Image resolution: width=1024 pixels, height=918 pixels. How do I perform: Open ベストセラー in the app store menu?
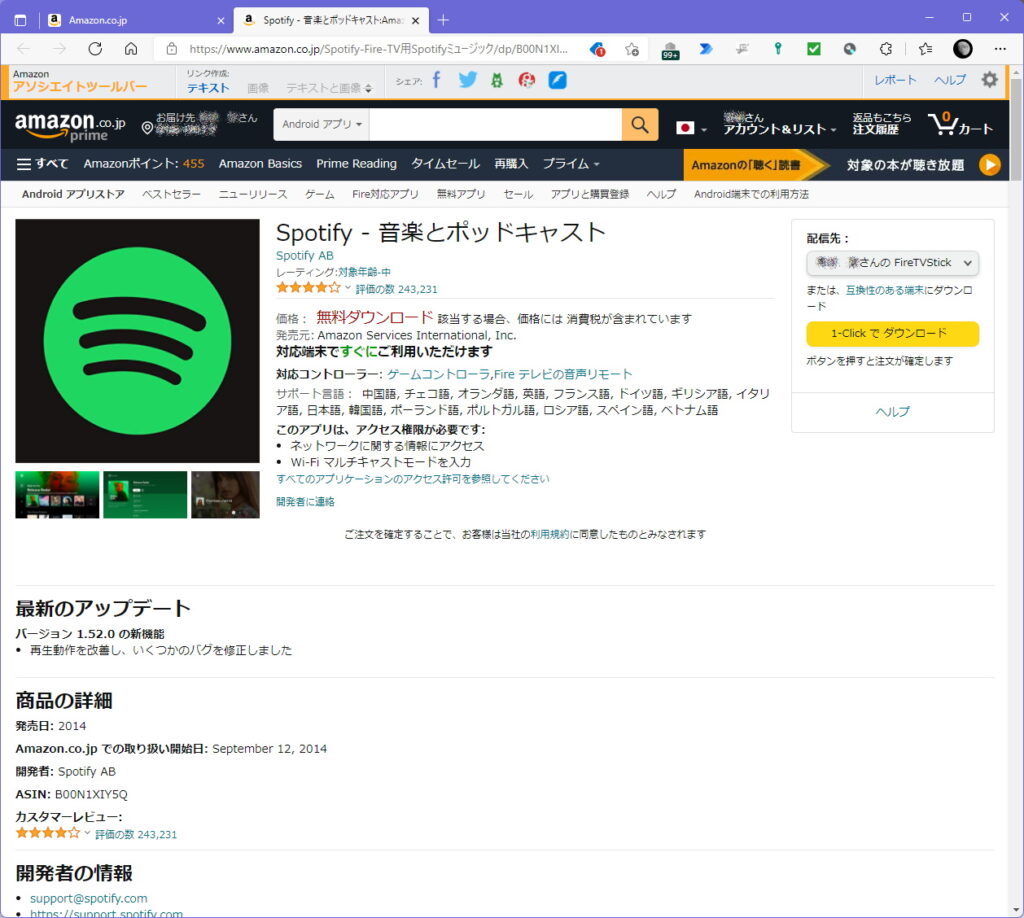(x=171, y=194)
